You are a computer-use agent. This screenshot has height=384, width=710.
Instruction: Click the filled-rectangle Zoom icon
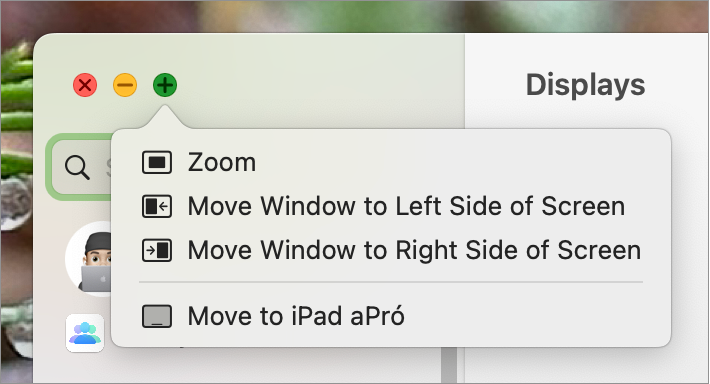click(x=157, y=163)
